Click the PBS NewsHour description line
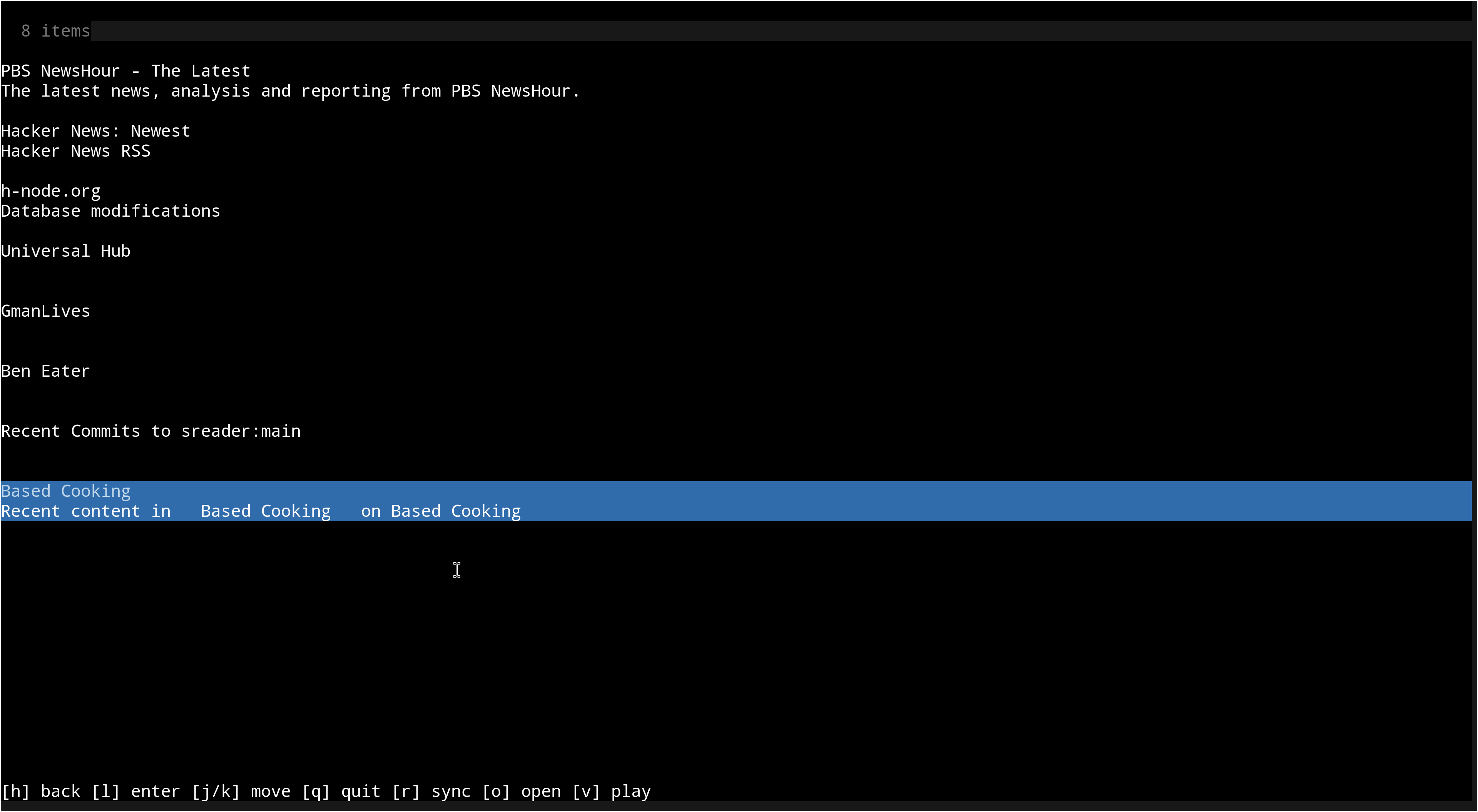 pyautogui.click(x=290, y=91)
